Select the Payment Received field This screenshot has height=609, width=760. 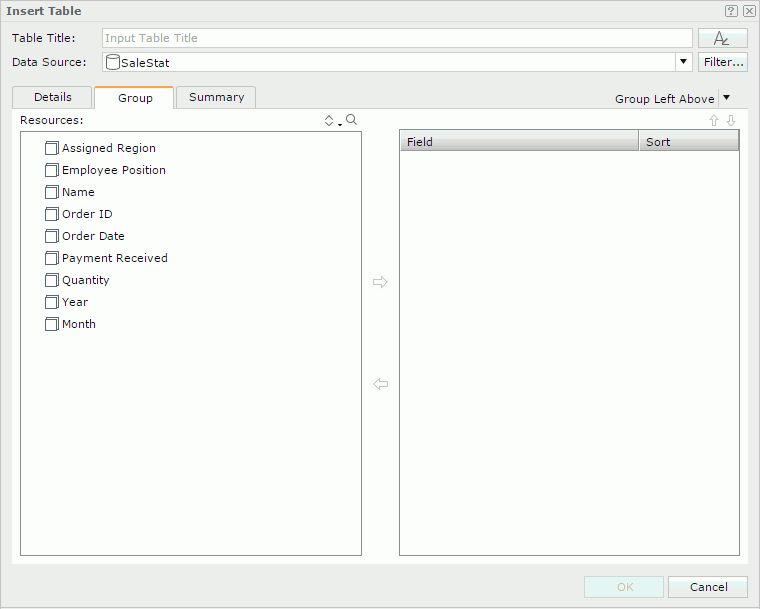click(114, 258)
